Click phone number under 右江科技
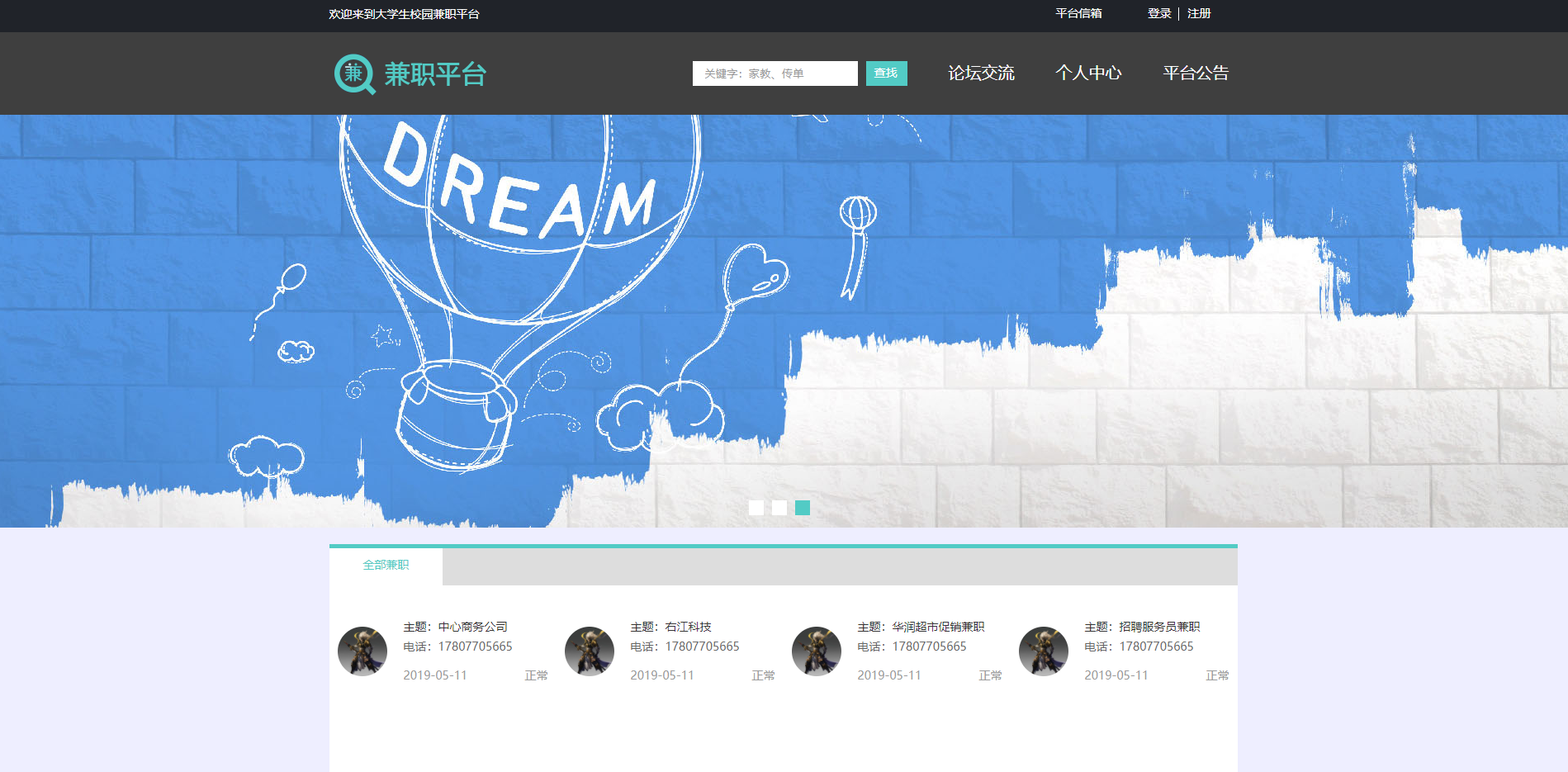The height and width of the screenshot is (772, 1568). (x=702, y=647)
